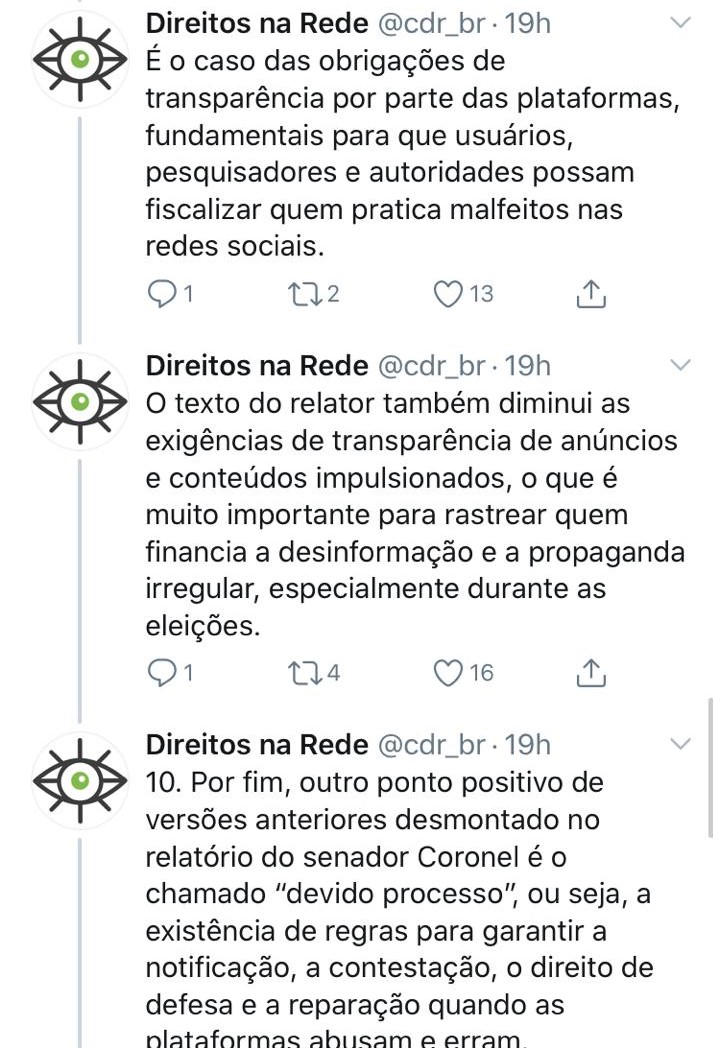Reply to the tweet about transparency obligations

161,294
